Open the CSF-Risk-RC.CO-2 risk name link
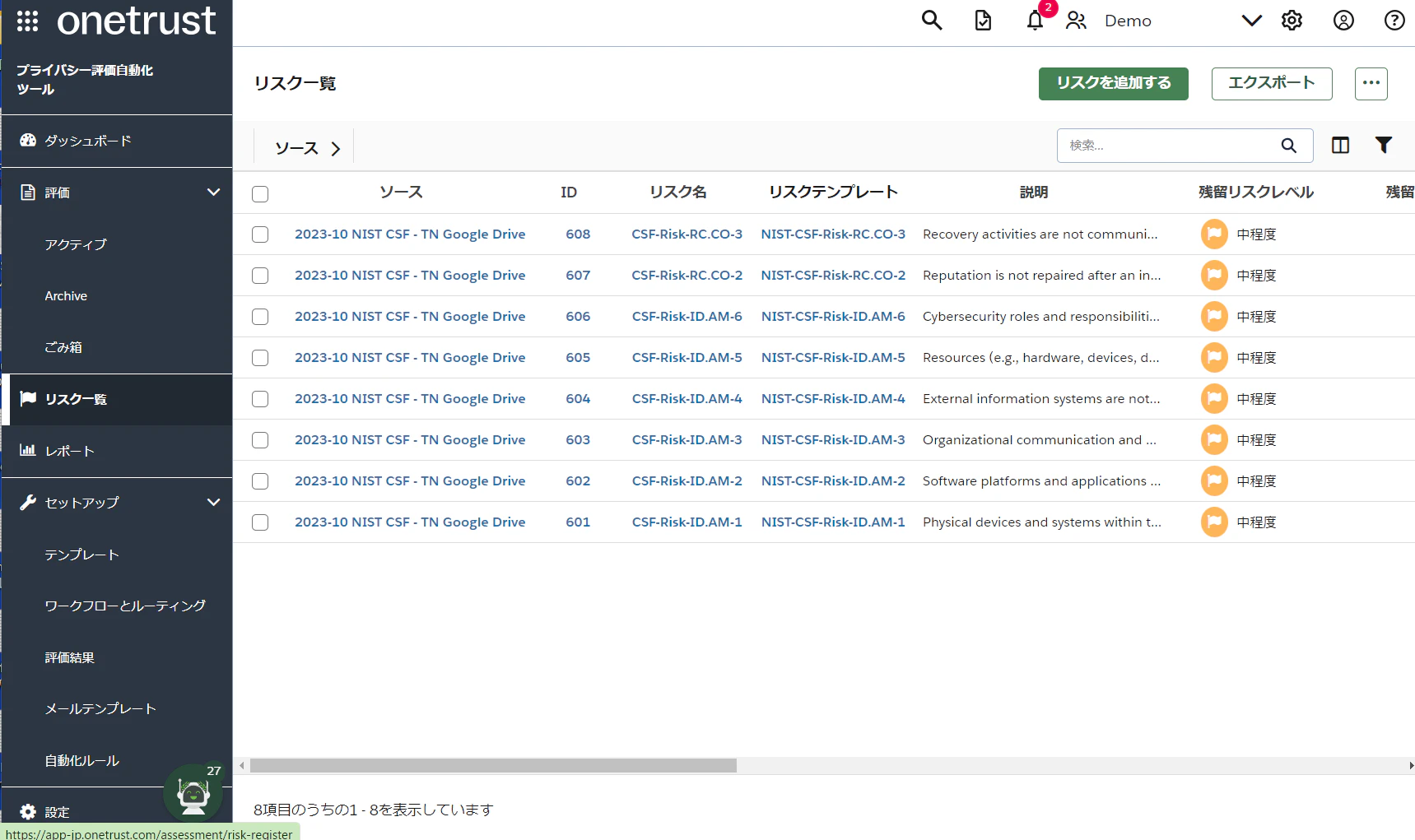 (x=687, y=276)
